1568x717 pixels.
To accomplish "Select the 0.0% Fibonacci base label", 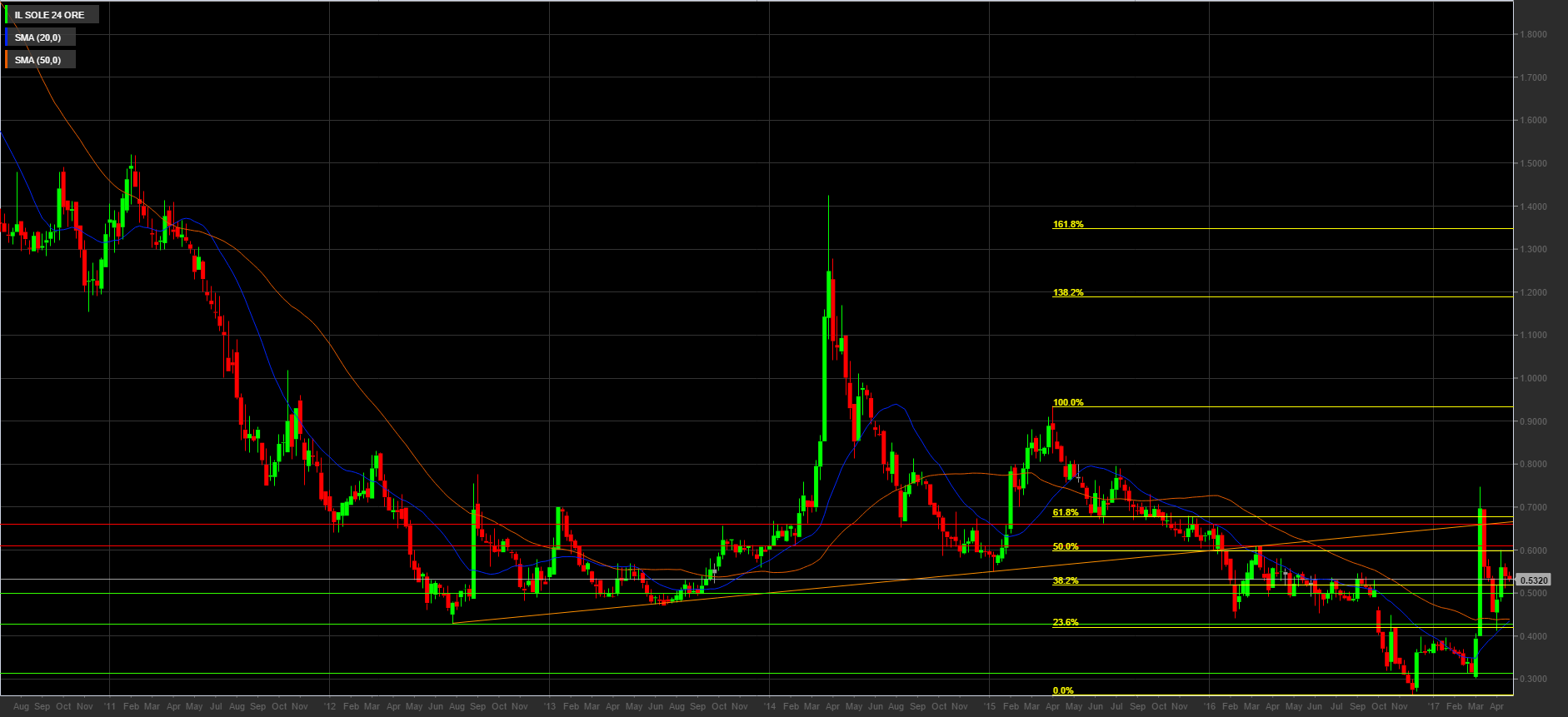I will [x=1063, y=690].
